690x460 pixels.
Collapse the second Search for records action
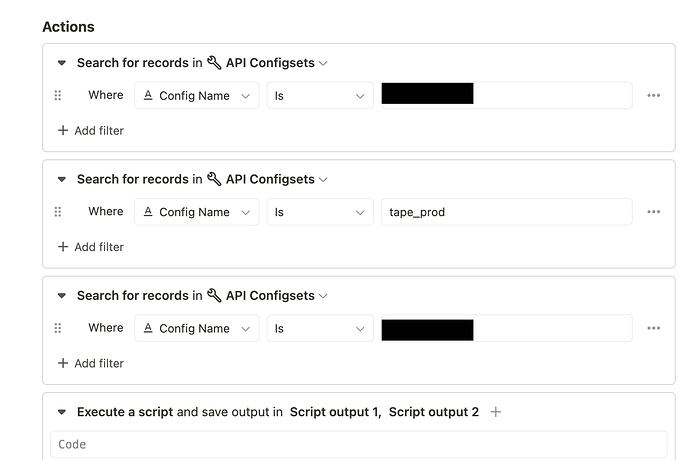(x=62, y=179)
